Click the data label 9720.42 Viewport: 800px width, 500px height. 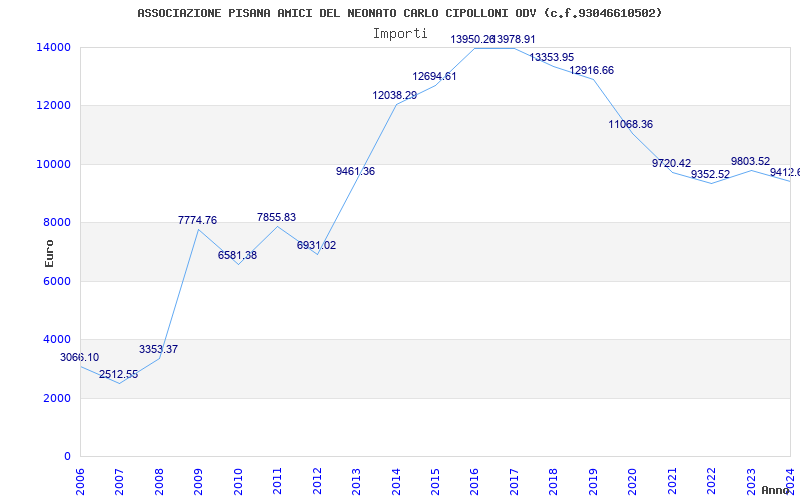tap(671, 163)
